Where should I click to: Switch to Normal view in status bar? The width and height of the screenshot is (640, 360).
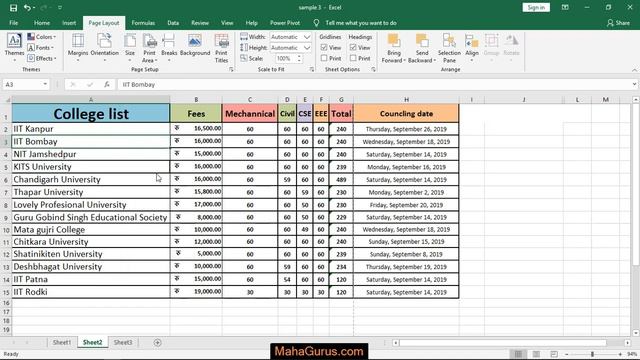pyautogui.click(x=518, y=354)
